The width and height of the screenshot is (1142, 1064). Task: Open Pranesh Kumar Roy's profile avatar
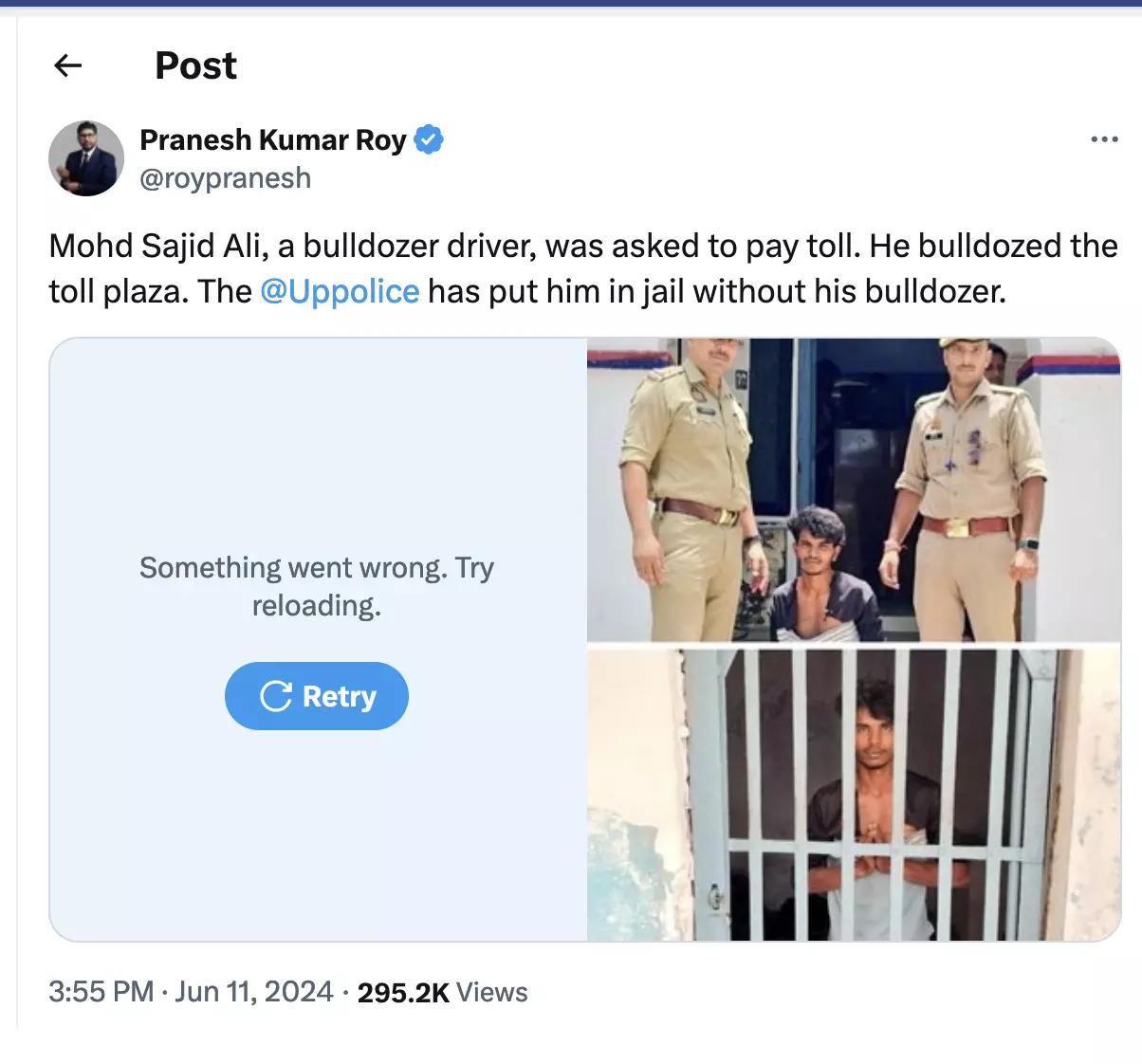[86, 158]
